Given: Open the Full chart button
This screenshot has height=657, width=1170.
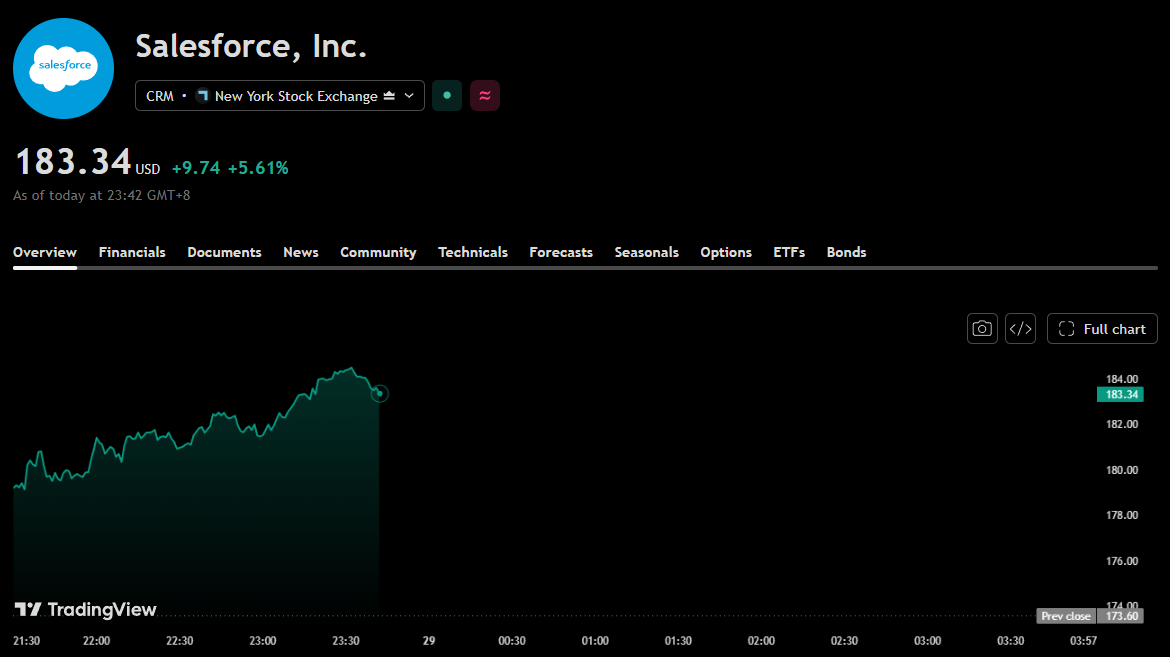Looking at the screenshot, I should click(1102, 328).
